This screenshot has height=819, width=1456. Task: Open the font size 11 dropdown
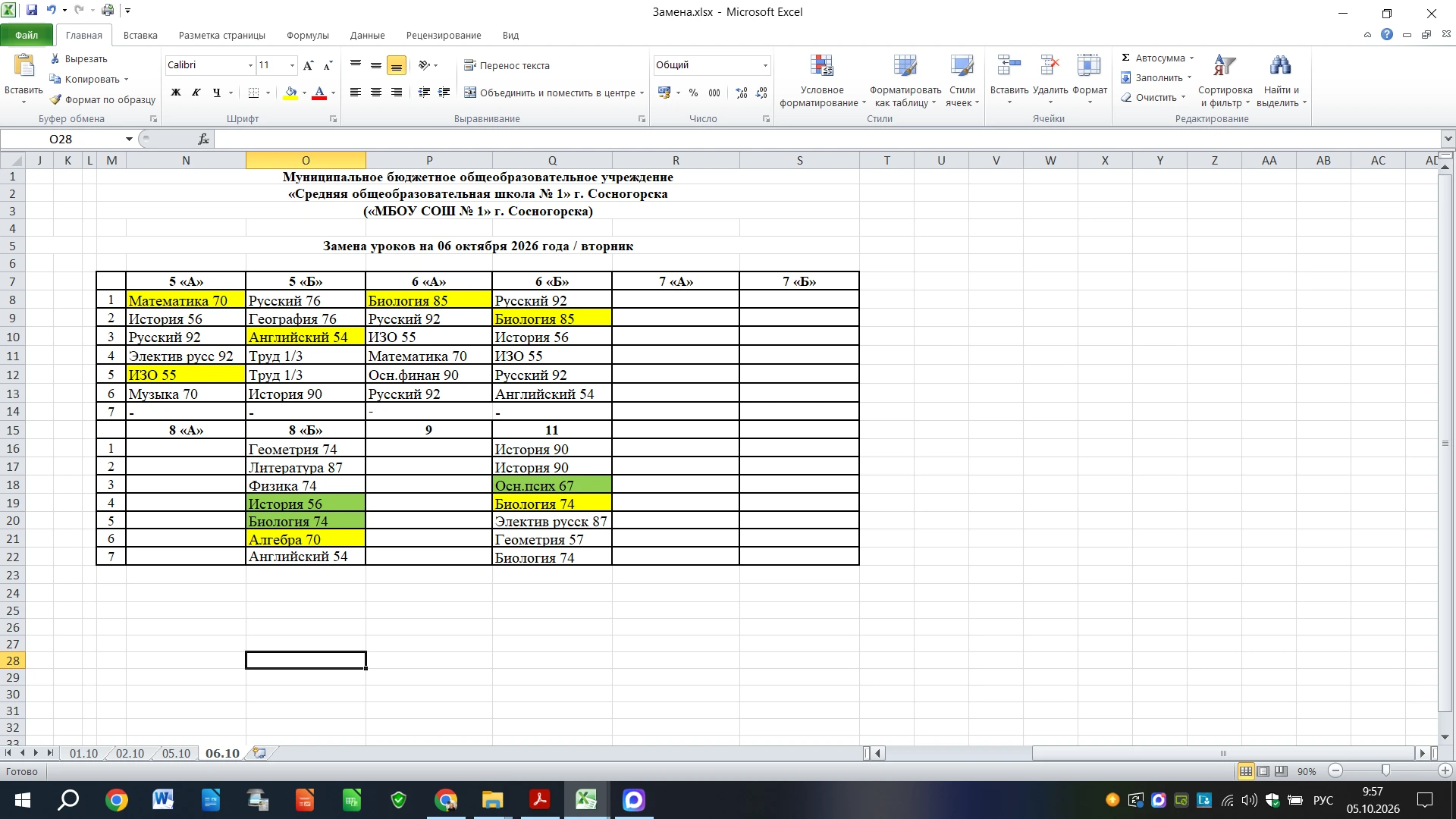pyautogui.click(x=292, y=65)
